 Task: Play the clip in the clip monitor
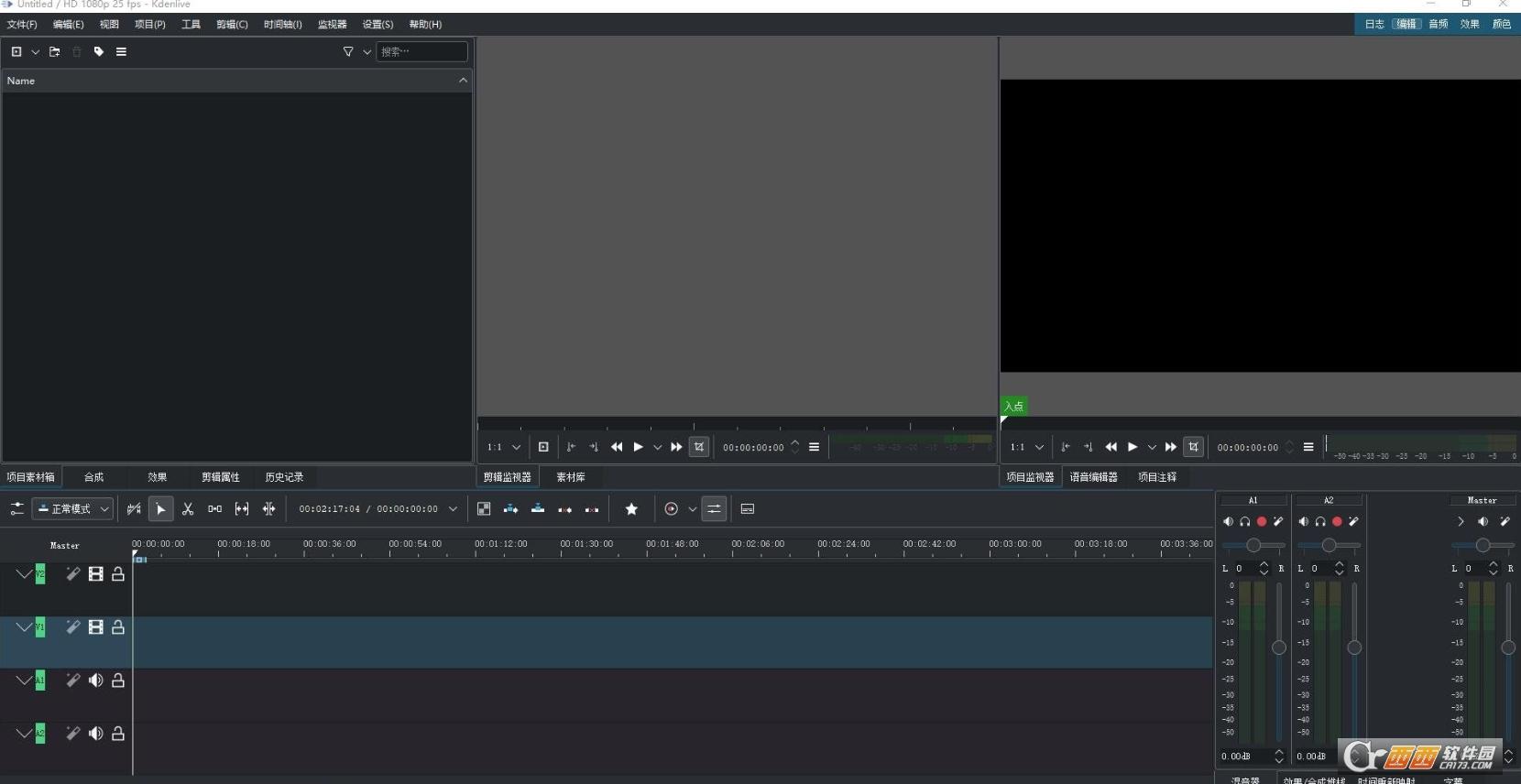pos(639,447)
